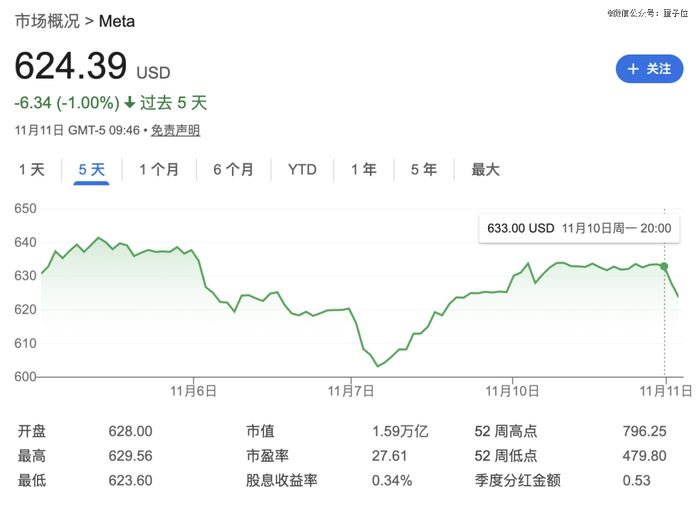Click the Meta breadcrumb text
This screenshot has width=700, height=507.
117,21
